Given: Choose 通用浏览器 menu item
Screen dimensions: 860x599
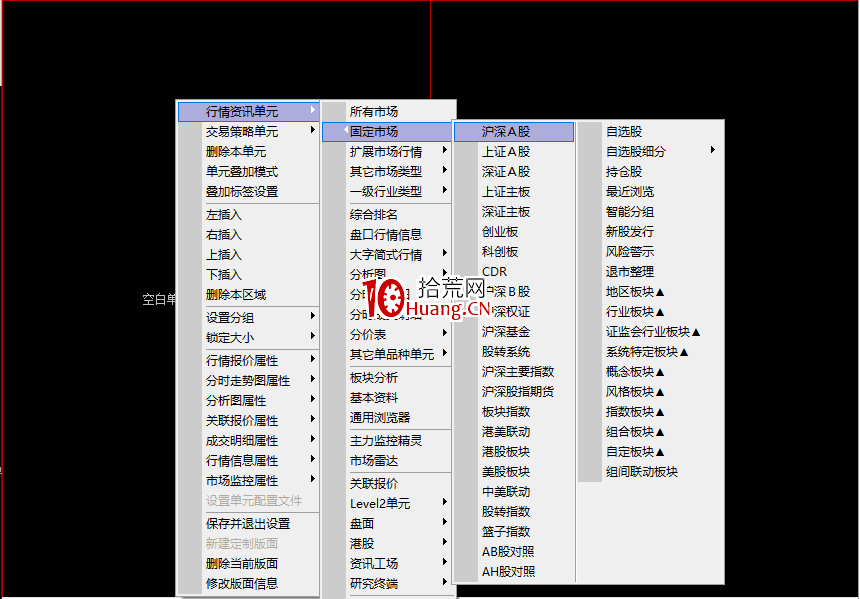Looking at the screenshot, I should pyautogui.click(x=387, y=417).
